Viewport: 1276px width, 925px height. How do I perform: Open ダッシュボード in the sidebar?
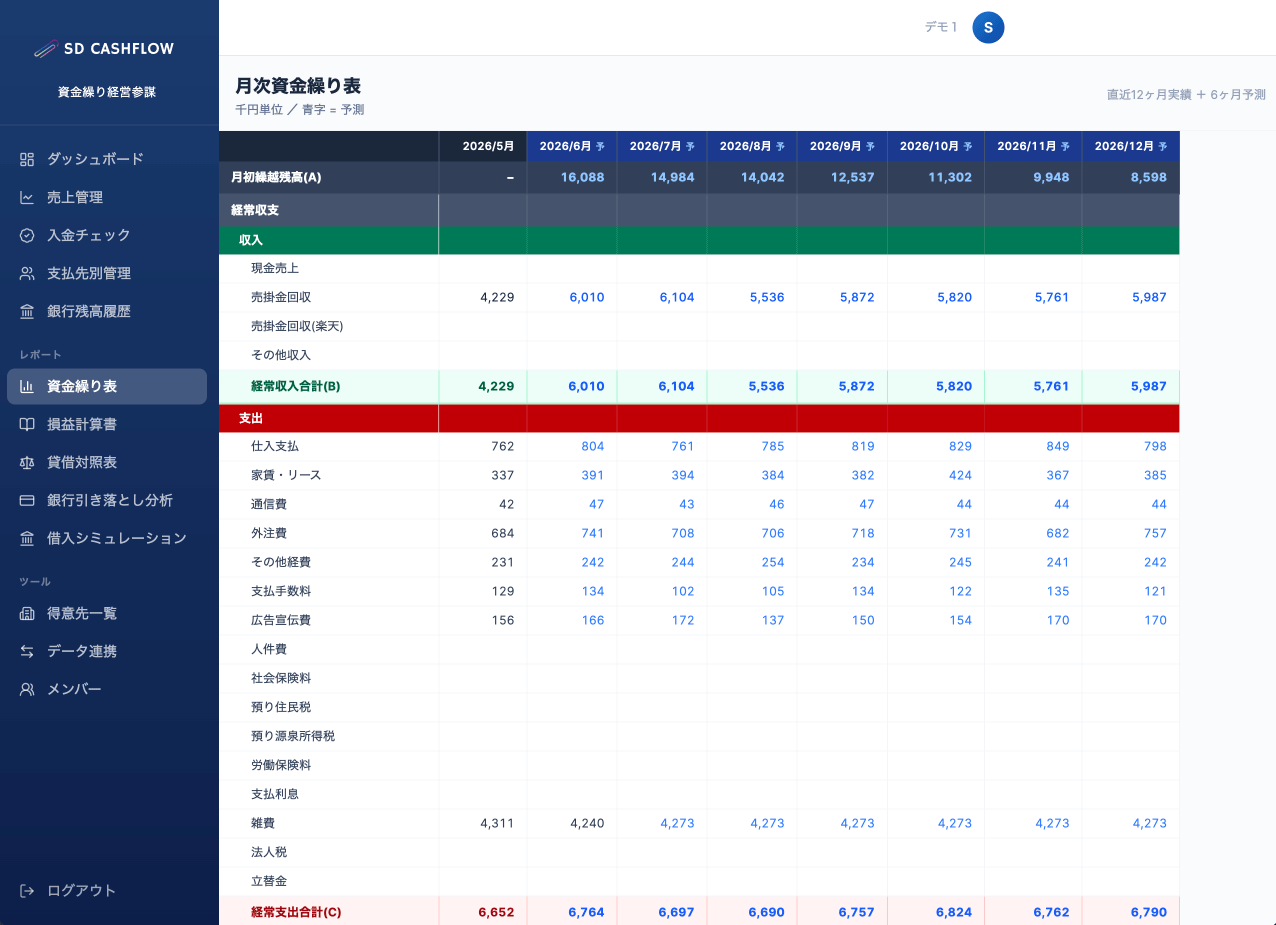coord(107,159)
